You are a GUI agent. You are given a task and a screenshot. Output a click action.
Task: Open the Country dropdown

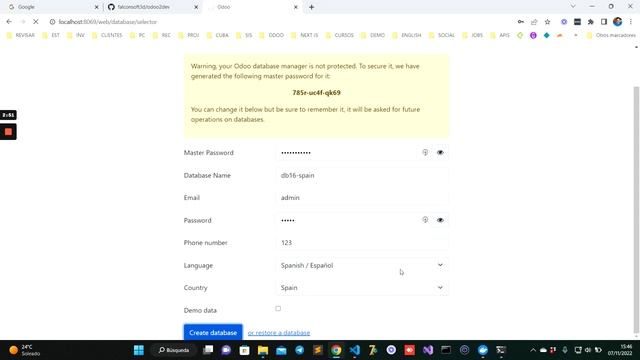point(362,288)
